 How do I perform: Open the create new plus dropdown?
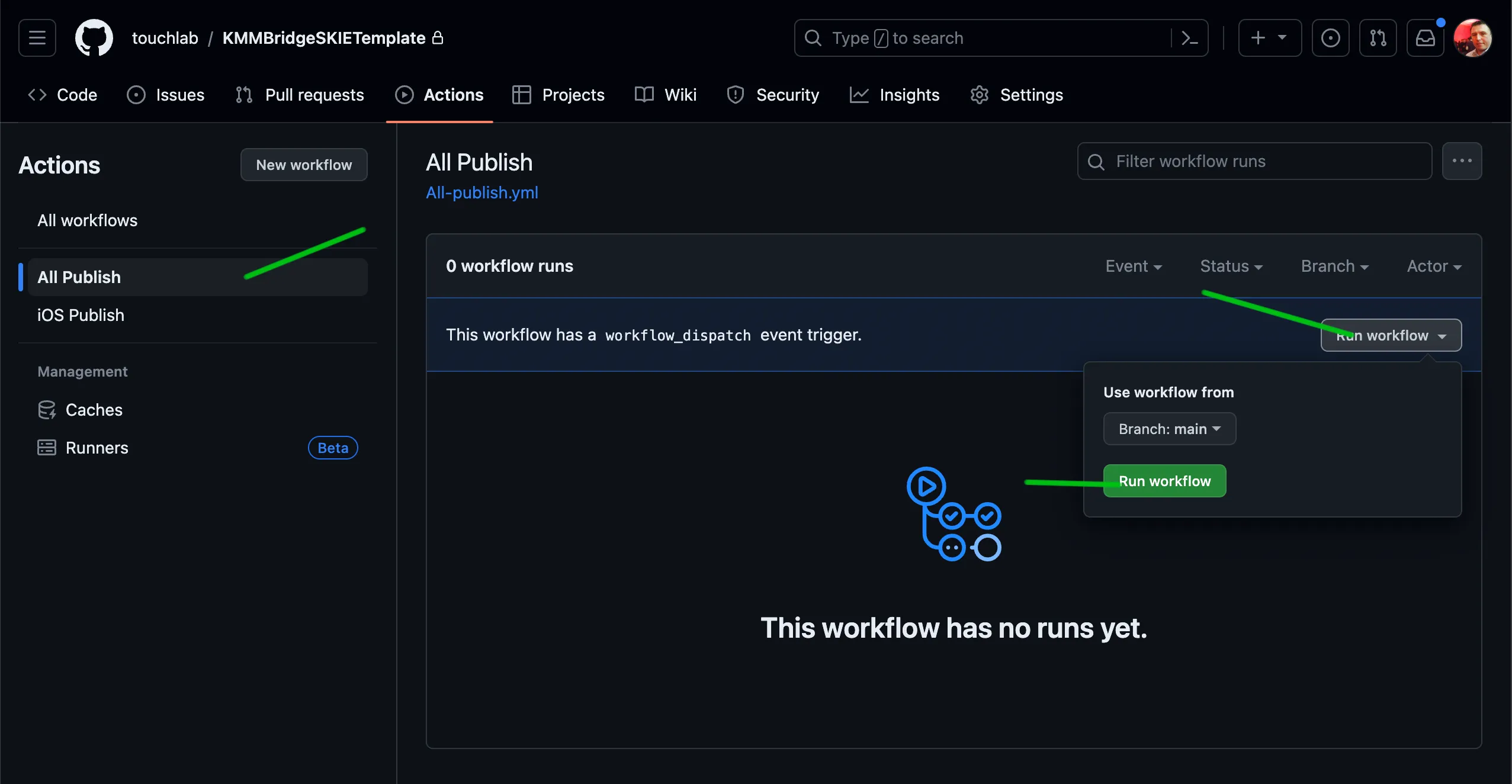tap(1270, 38)
